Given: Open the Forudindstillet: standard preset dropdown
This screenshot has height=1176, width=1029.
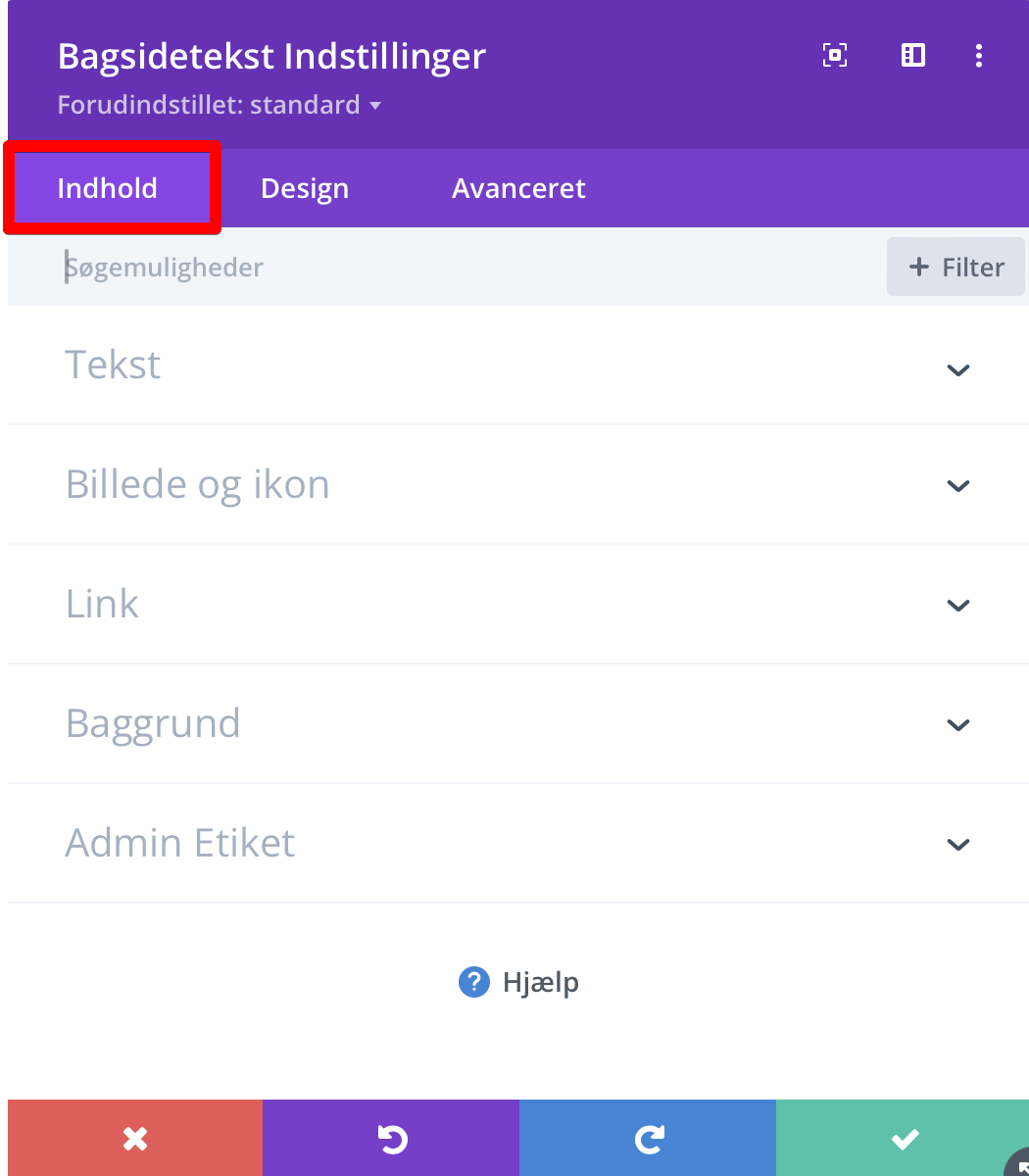Looking at the screenshot, I should tap(219, 105).
